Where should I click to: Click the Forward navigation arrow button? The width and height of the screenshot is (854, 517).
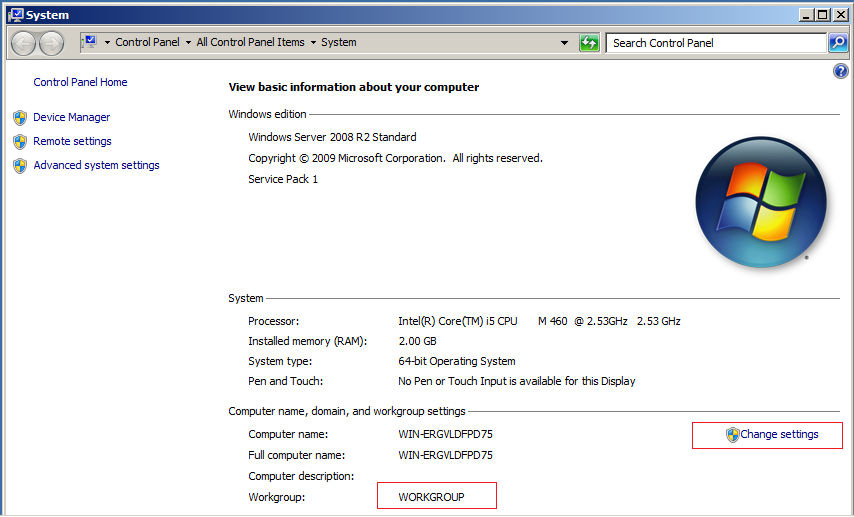point(51,43)
